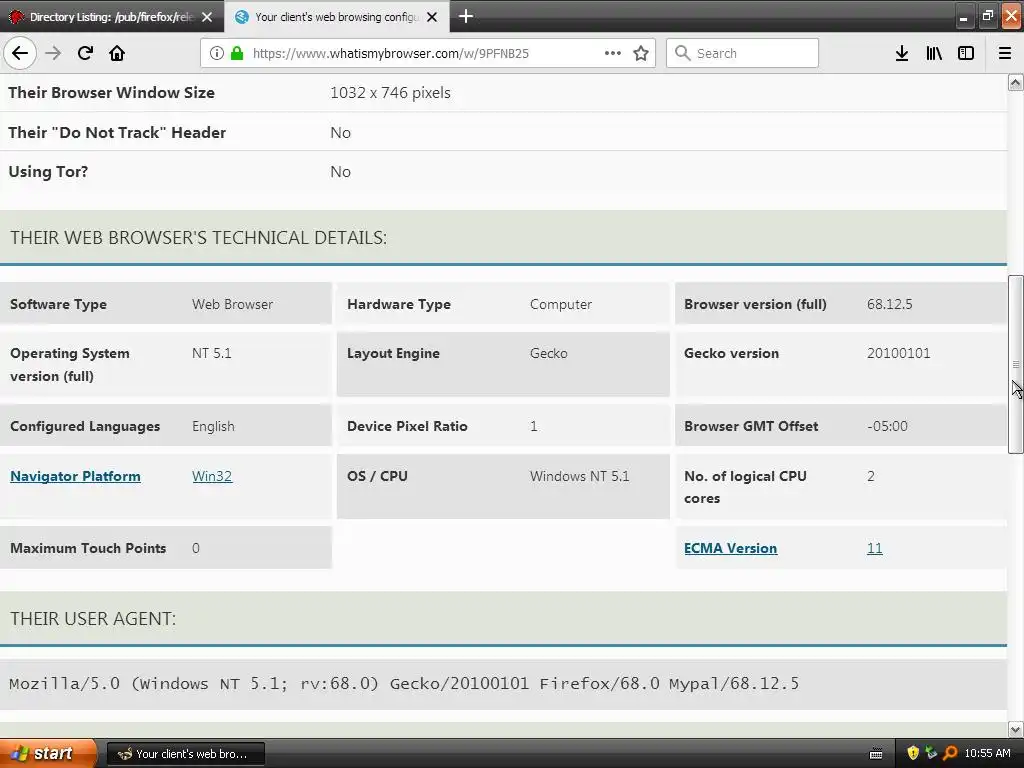Viewport: 1024px width, 768px height.
Task: Click the green secure connection padlock
Action: 236,53
